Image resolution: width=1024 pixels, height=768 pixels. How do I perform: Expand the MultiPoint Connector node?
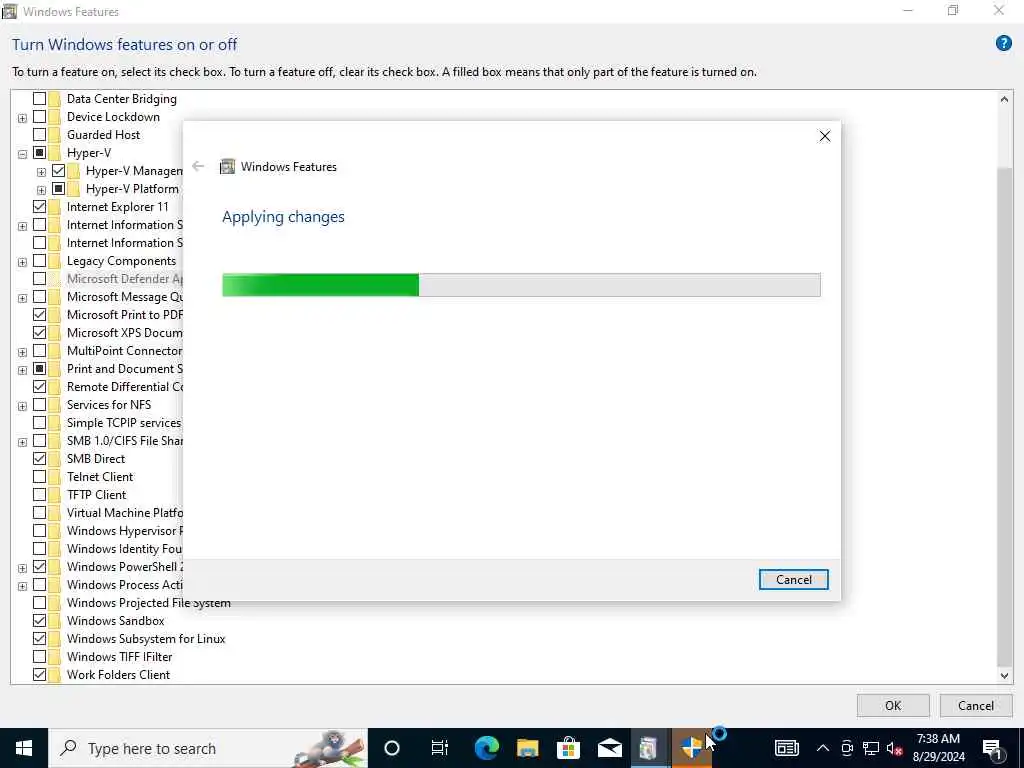pos(22,352)
